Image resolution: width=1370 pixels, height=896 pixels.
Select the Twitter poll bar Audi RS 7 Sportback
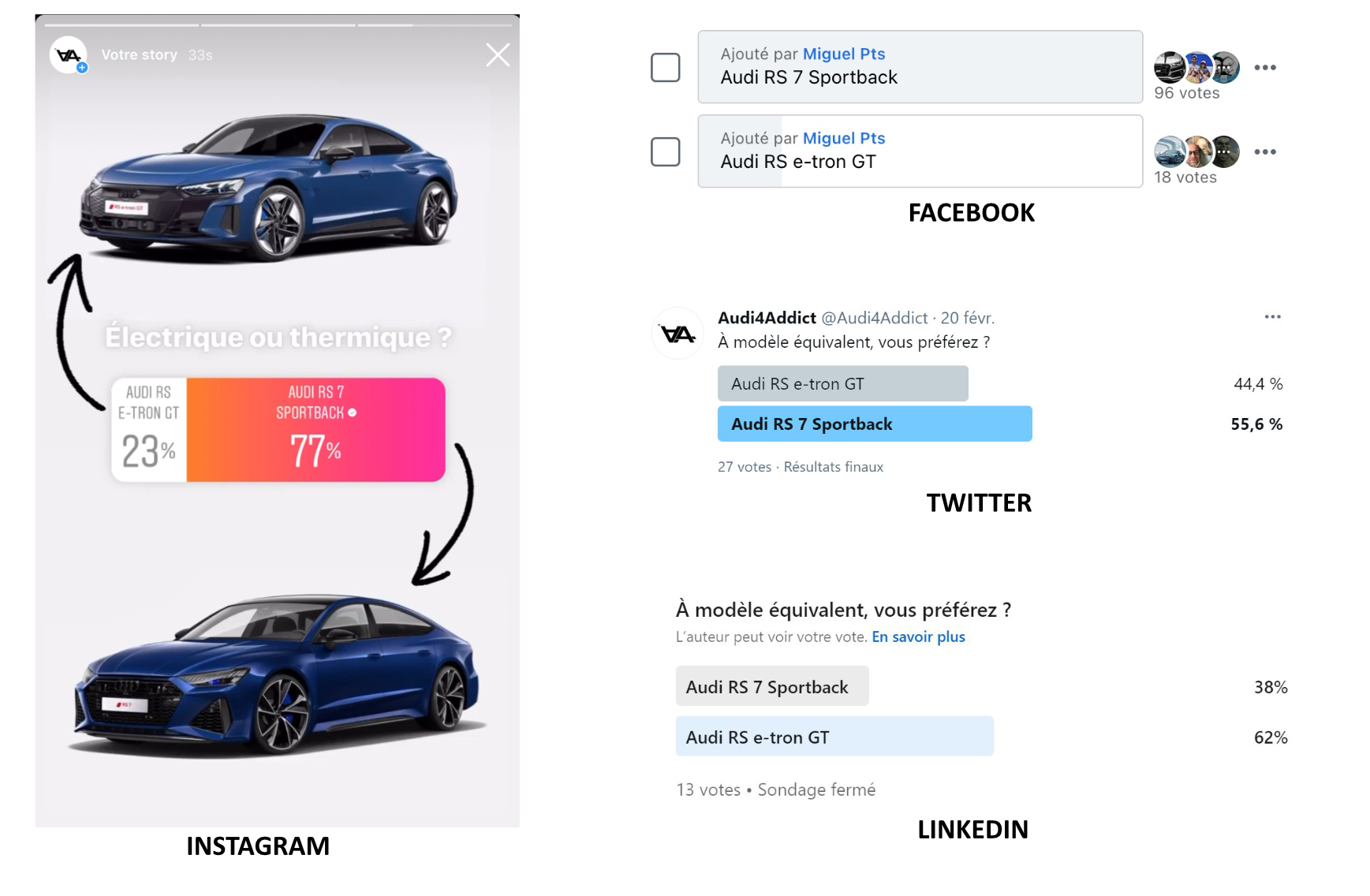(875, 424)
